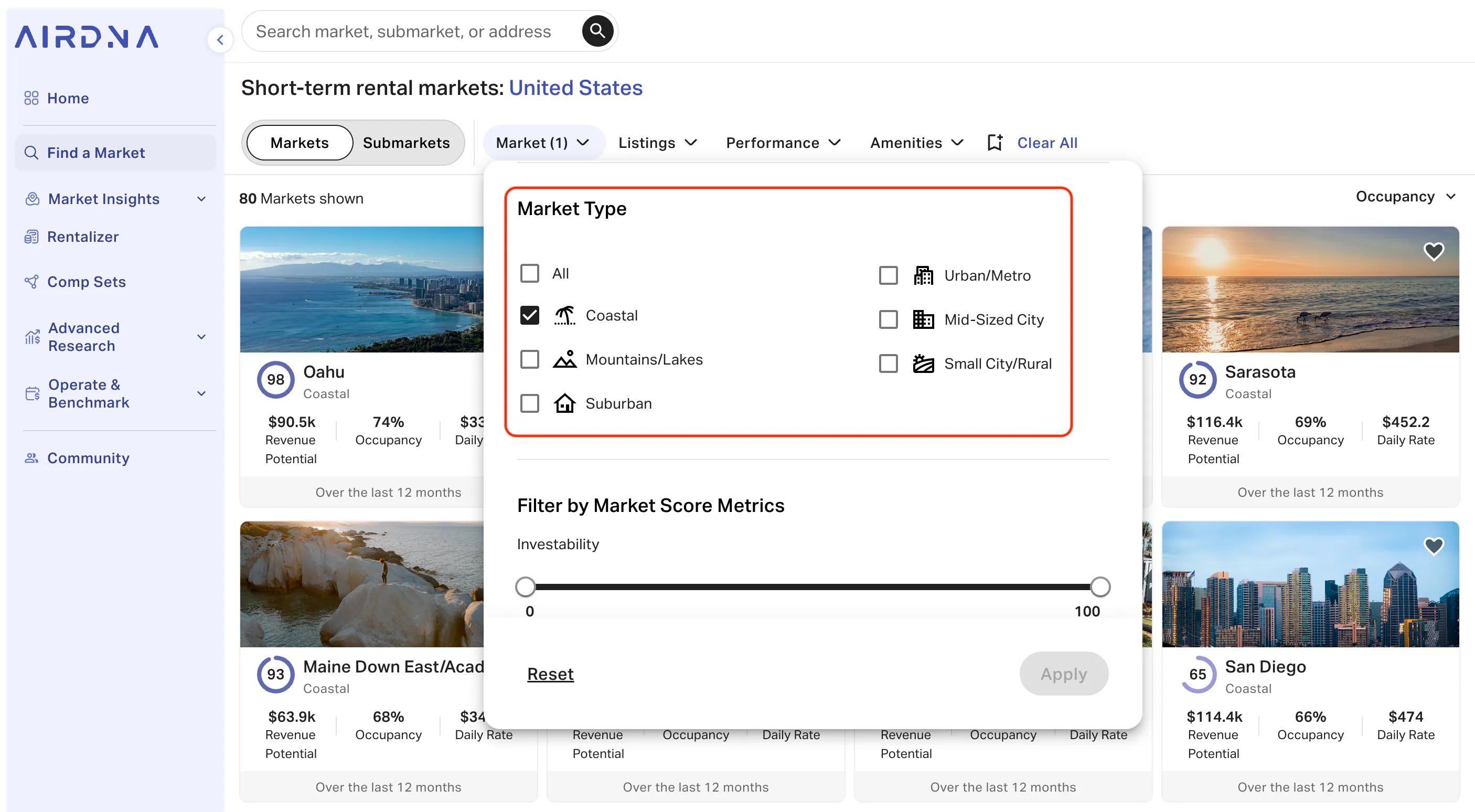The height and width of the screenshot is (812, 1475).
Task: Switch to the Submarkets tab
Action: pos(407,143)
